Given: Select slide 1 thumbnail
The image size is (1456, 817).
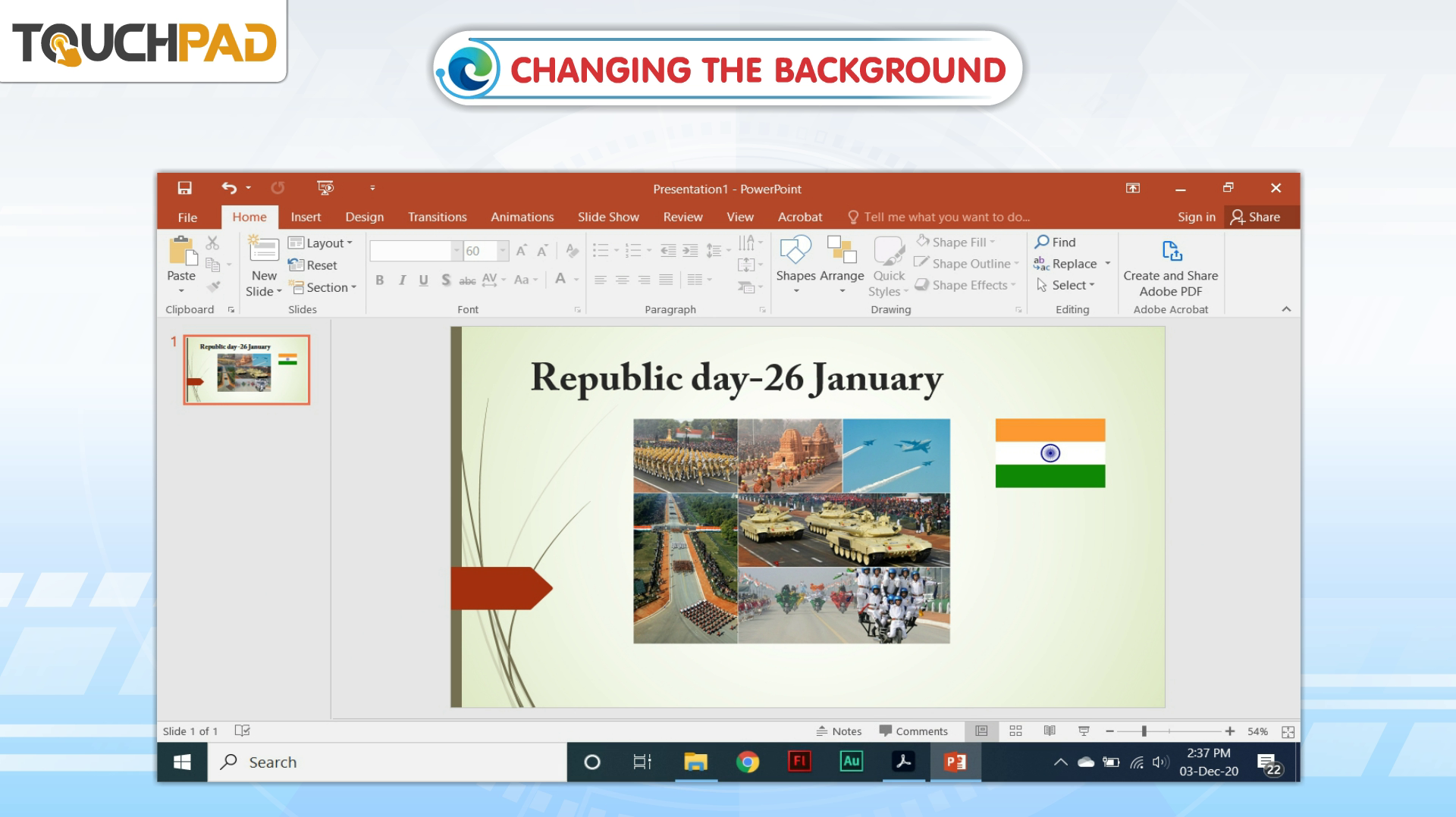Looking at the screenshot, I should [246, 370].
